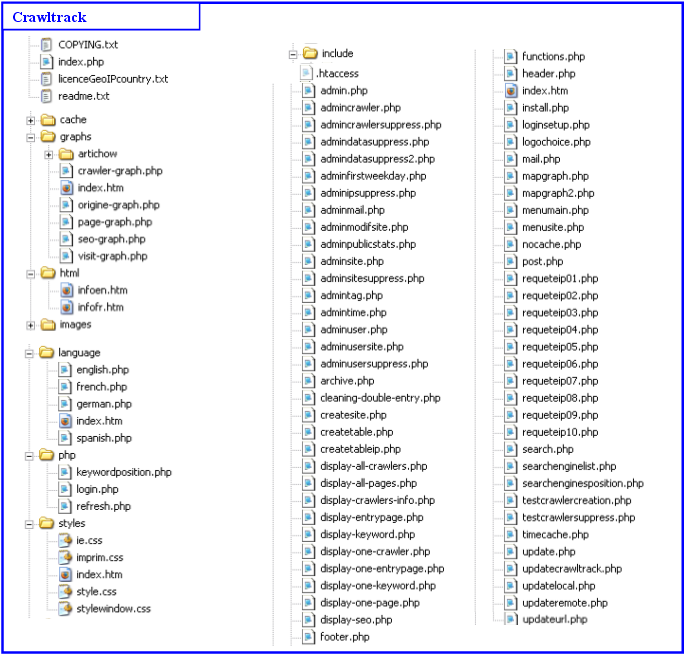Click the style.css stylesheet icon
The height and width of the screenshot is (656, 685).
[x=65, y=592]
